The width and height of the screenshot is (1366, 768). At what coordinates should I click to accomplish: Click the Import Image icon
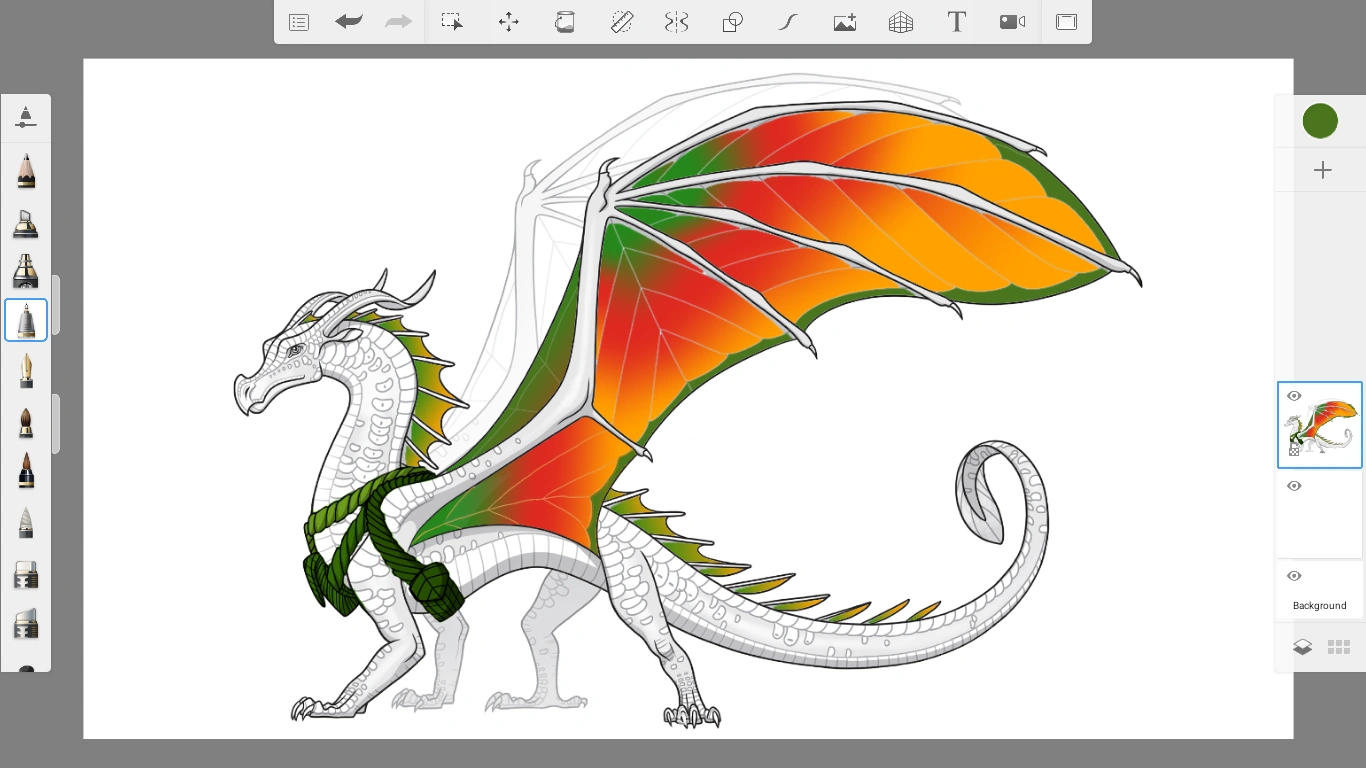point(845,22)
